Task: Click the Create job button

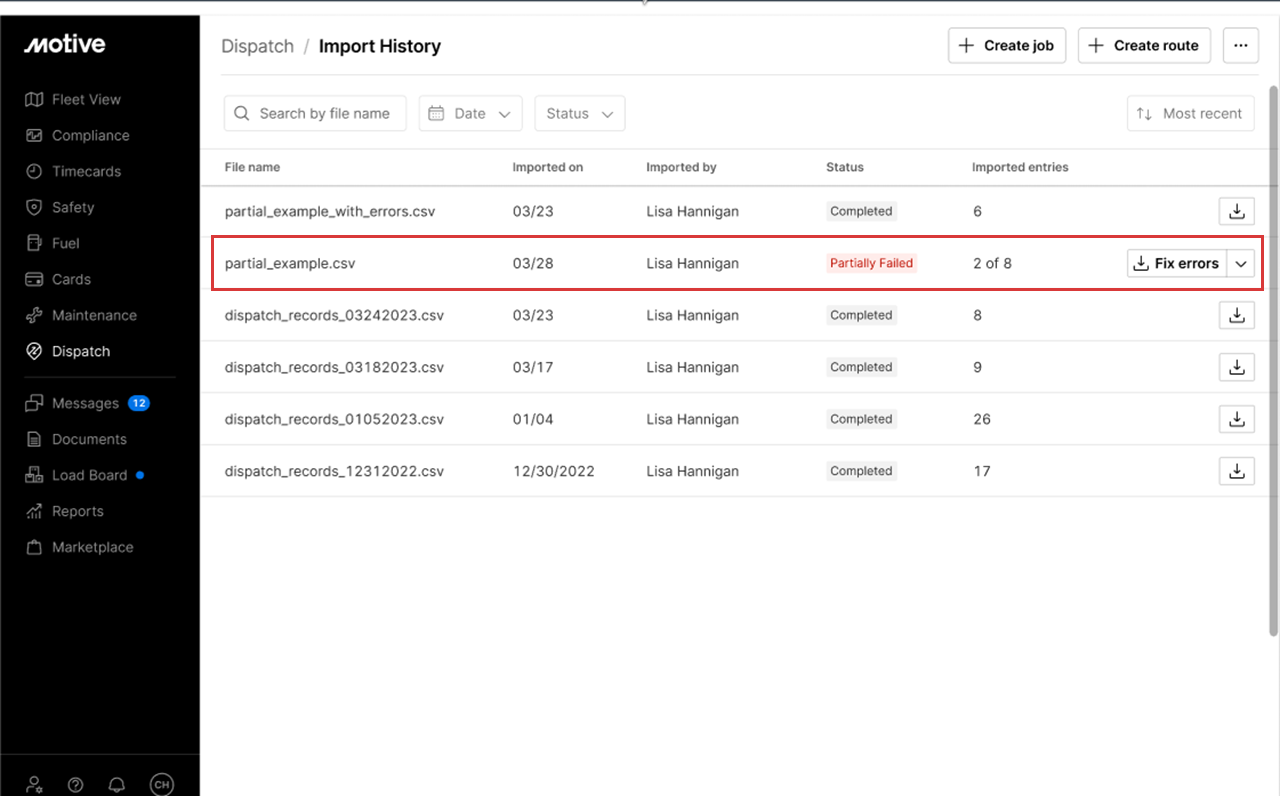Action: pyautogui.click(x=1007, y=45)
